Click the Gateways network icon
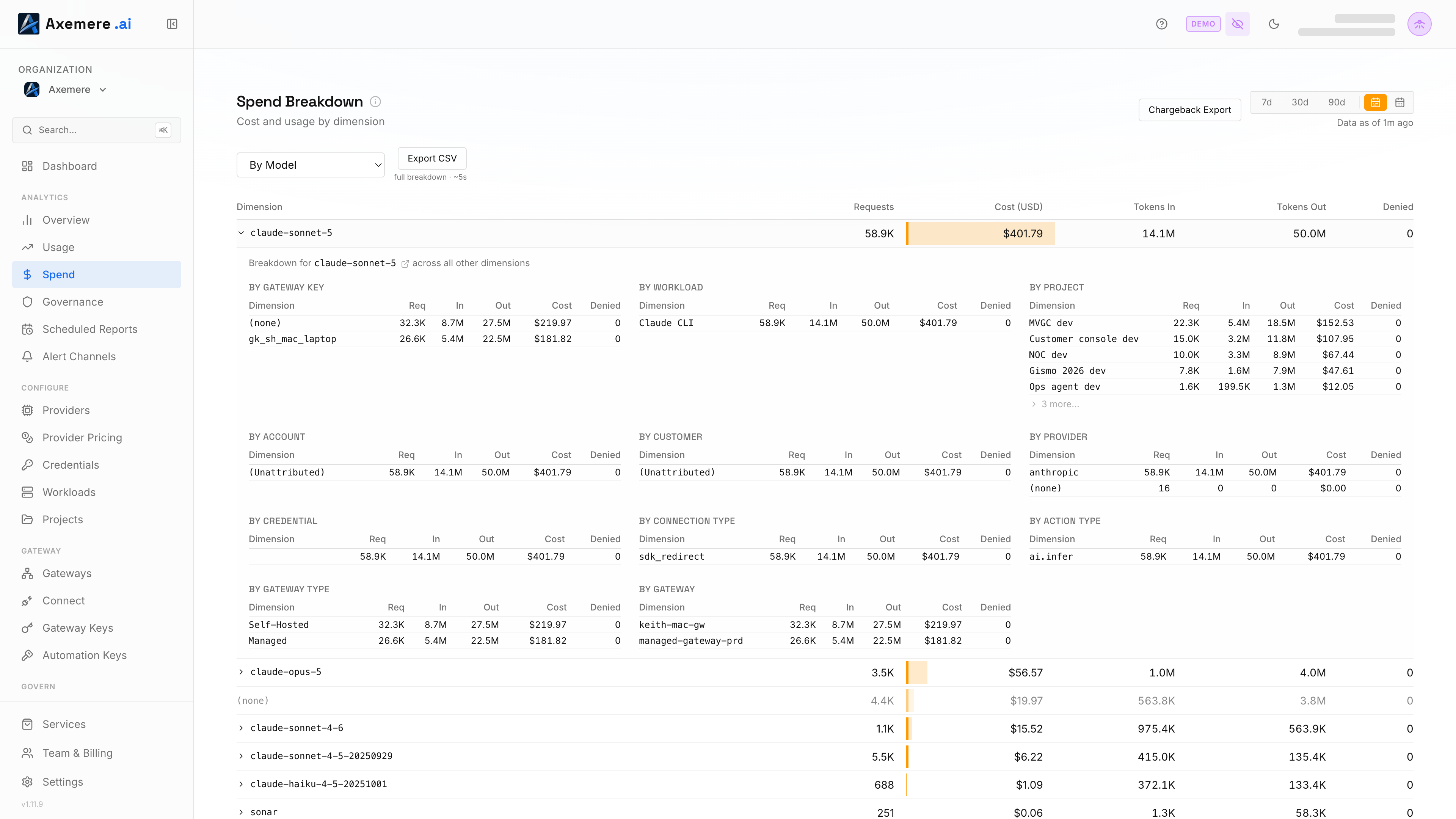This screenshot has height=819, width=1456. (x=27, y=574)
